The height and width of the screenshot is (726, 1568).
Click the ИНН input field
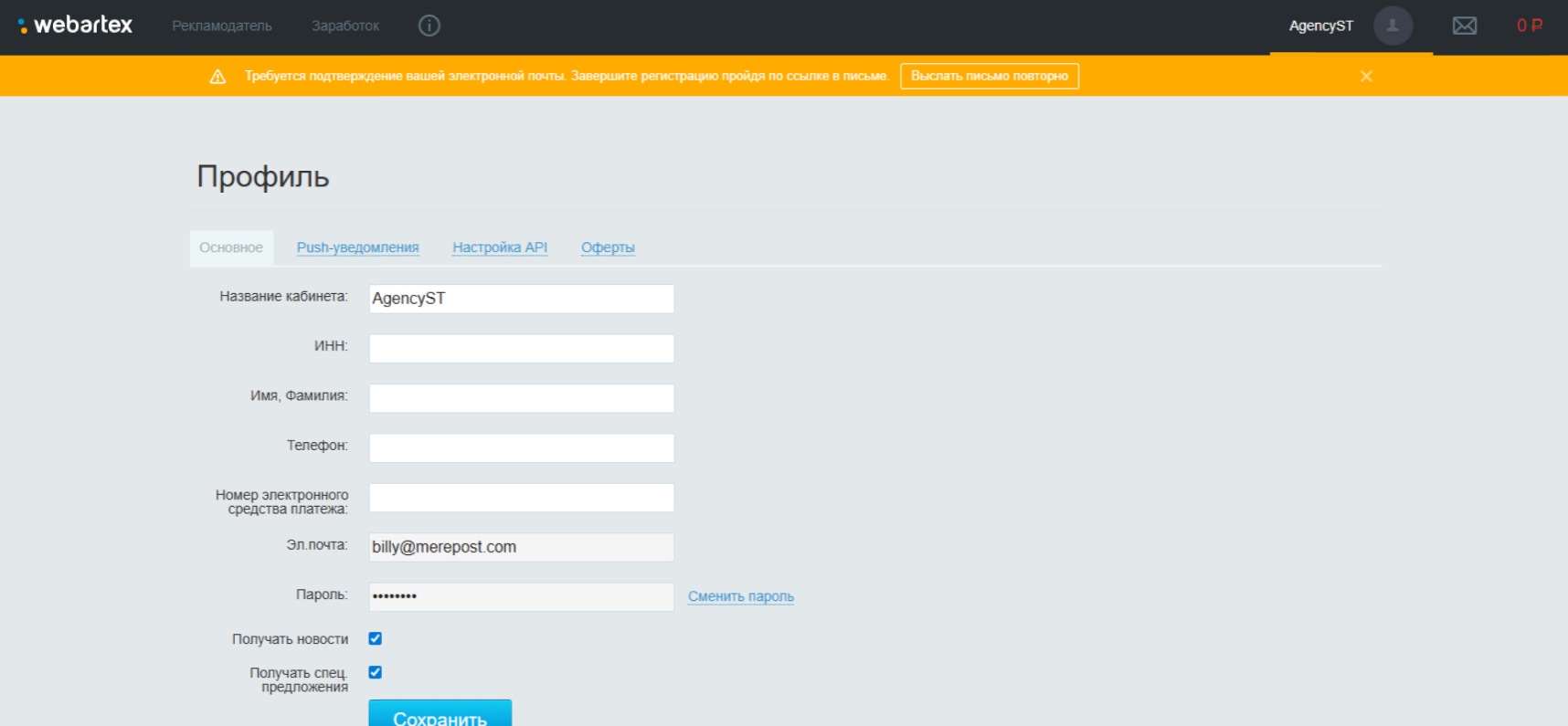(522, 348)
